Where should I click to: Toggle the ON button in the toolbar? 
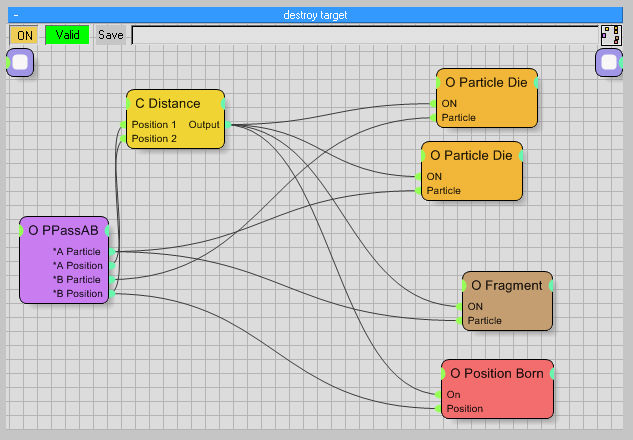click(25, 35)
